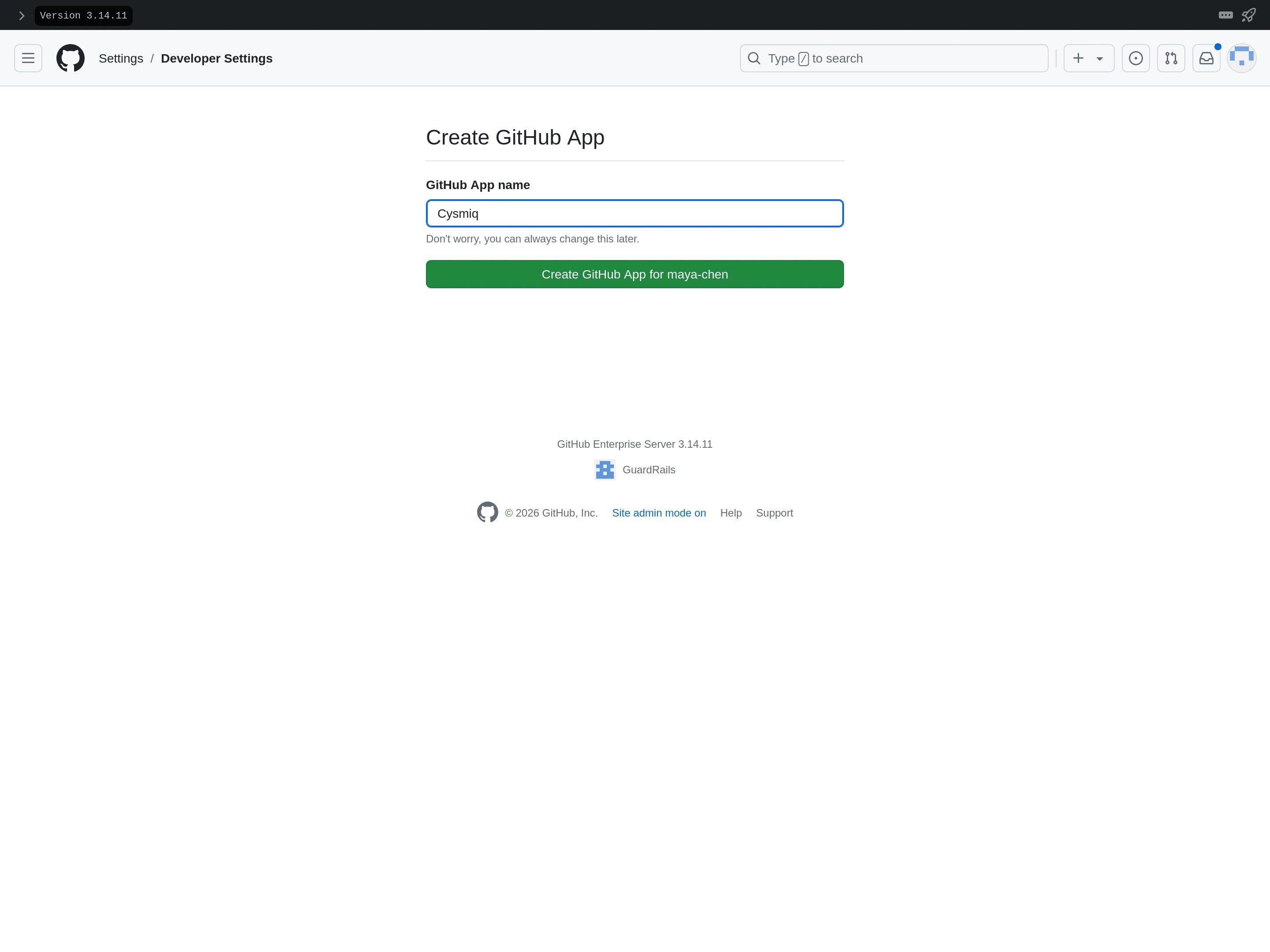Open the Settings breadcrumb link
The width and height of the screenshot is (1270, 952).
click(x=121, y=59)
